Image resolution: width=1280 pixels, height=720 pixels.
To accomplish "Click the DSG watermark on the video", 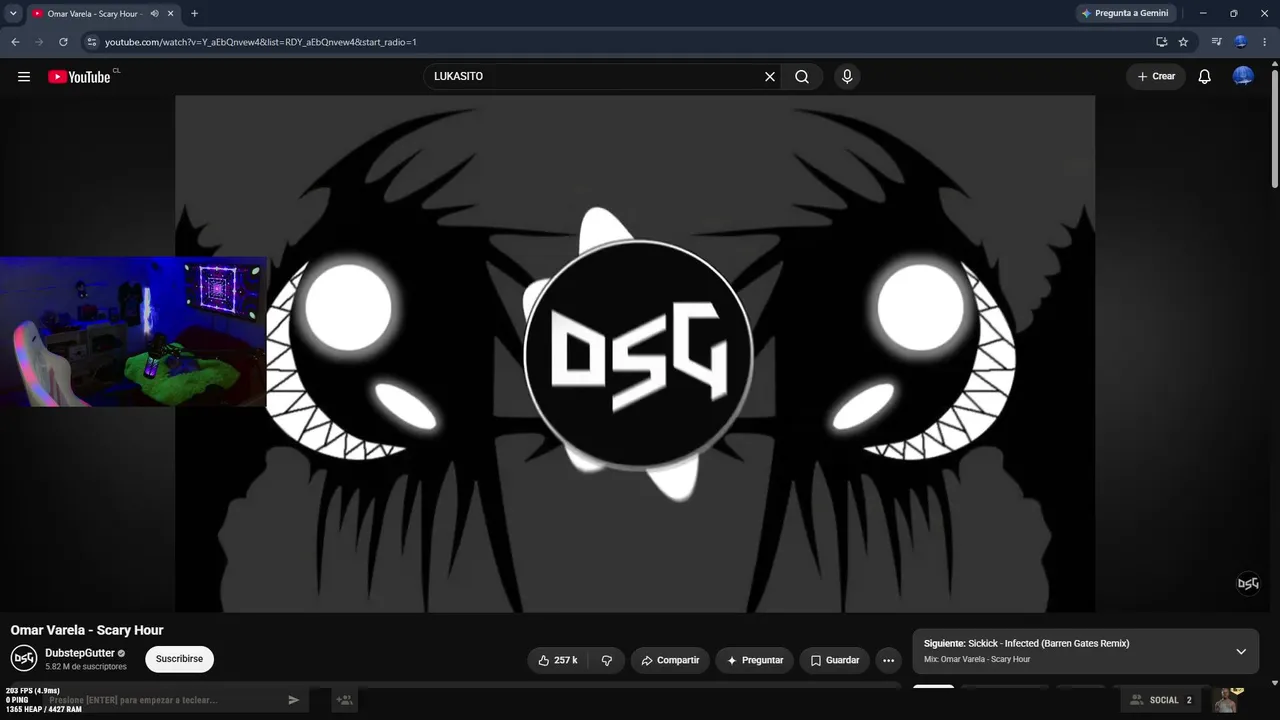I will 1248,583.
